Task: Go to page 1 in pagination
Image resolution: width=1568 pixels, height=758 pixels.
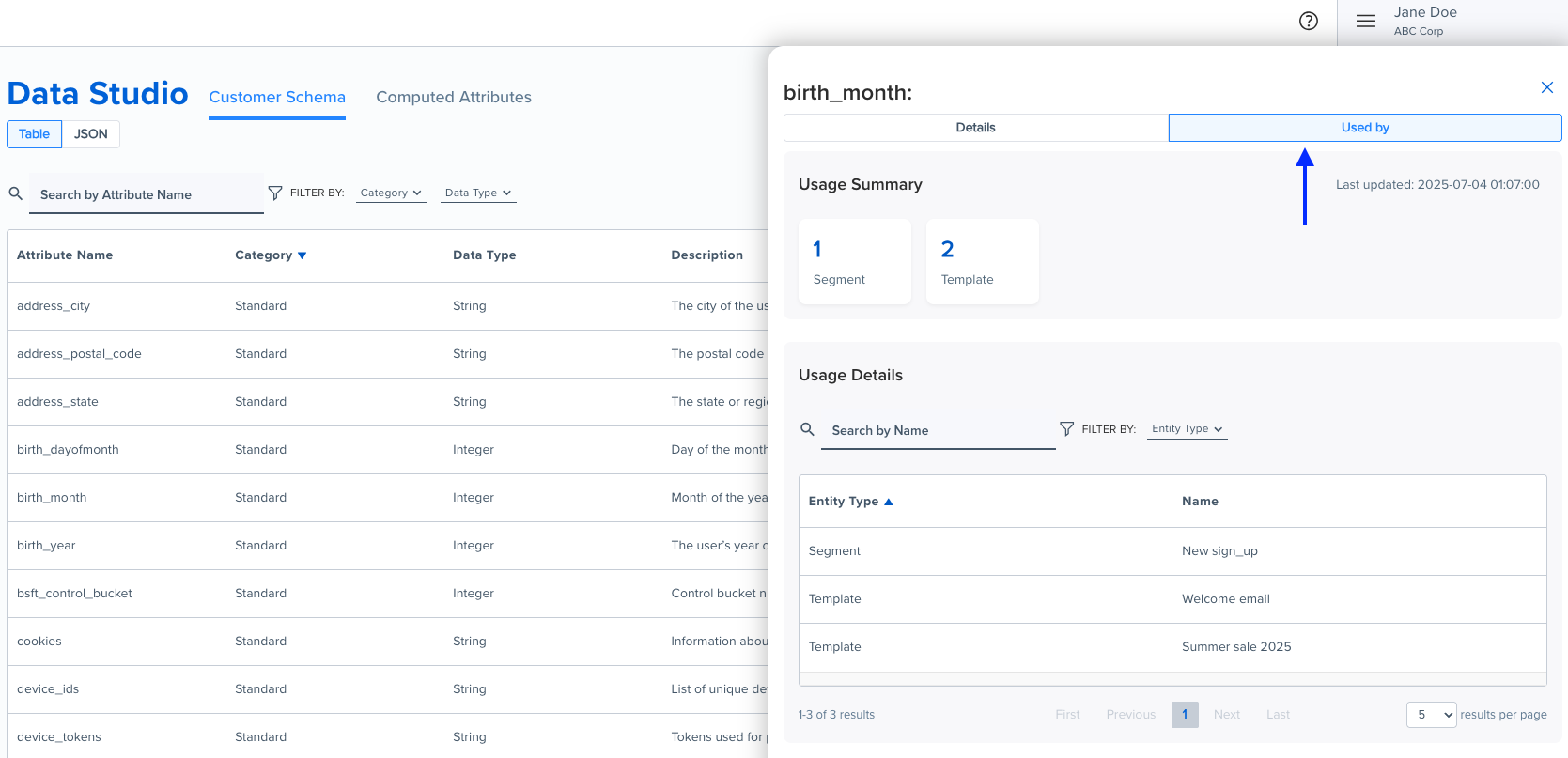Action: point(1185,715)
